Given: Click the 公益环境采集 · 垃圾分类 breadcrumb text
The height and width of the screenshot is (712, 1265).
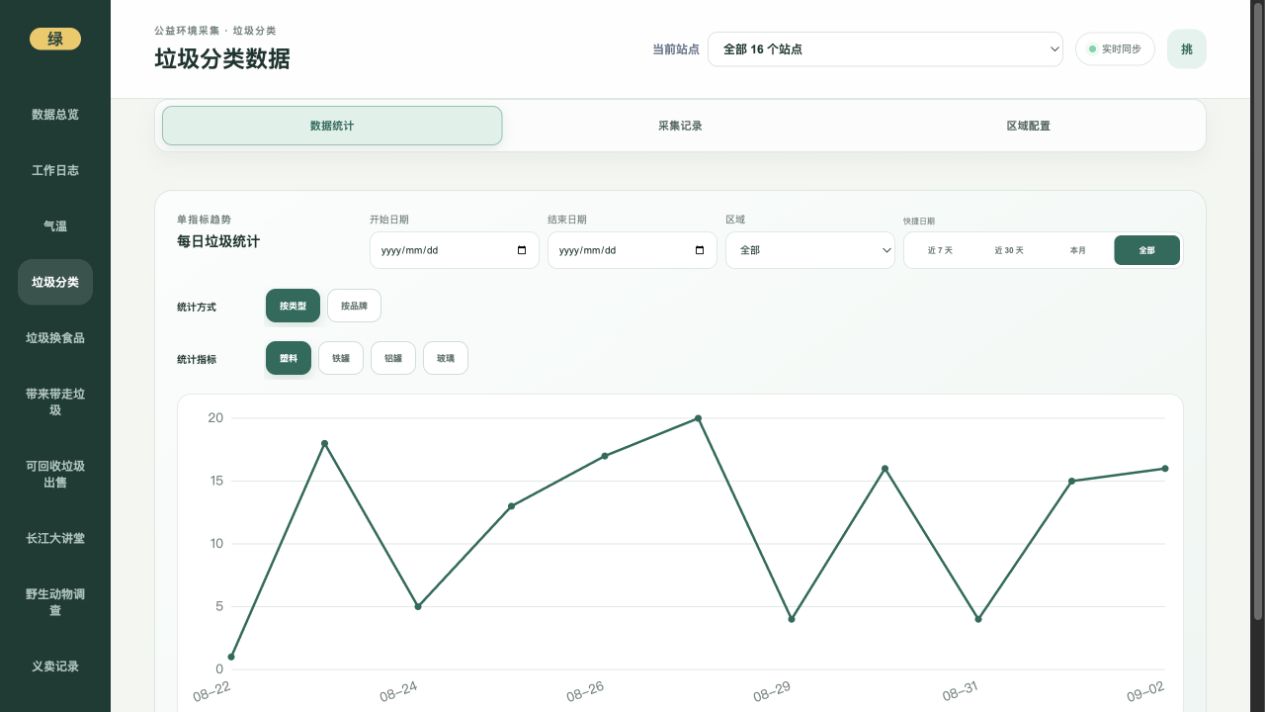Looking at the screenshot, I should click(215, 31).
